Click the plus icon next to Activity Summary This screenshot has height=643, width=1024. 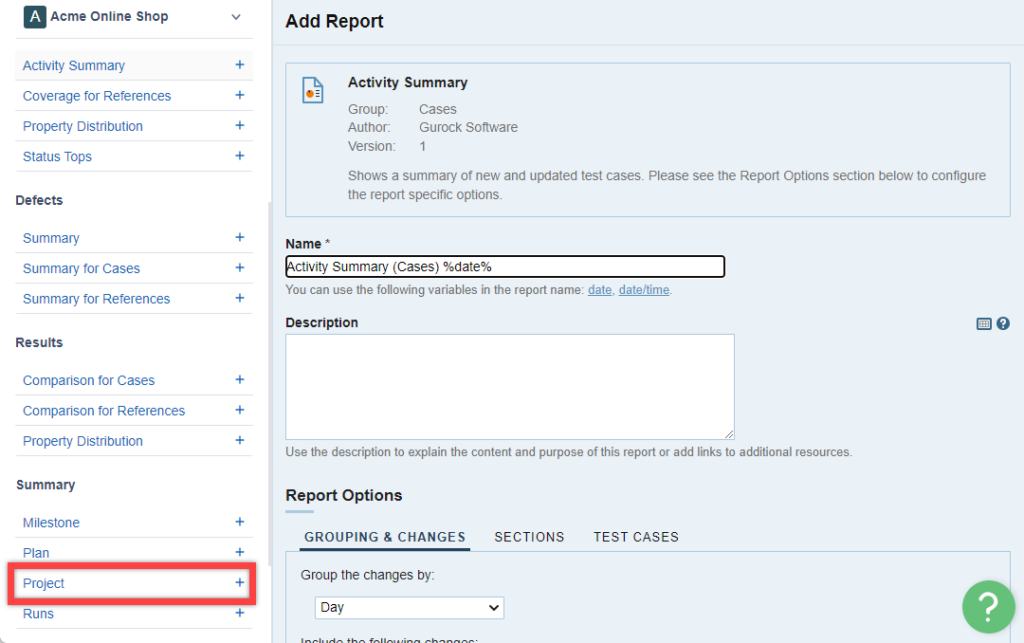pyautogui.click(x=239, y=65)
